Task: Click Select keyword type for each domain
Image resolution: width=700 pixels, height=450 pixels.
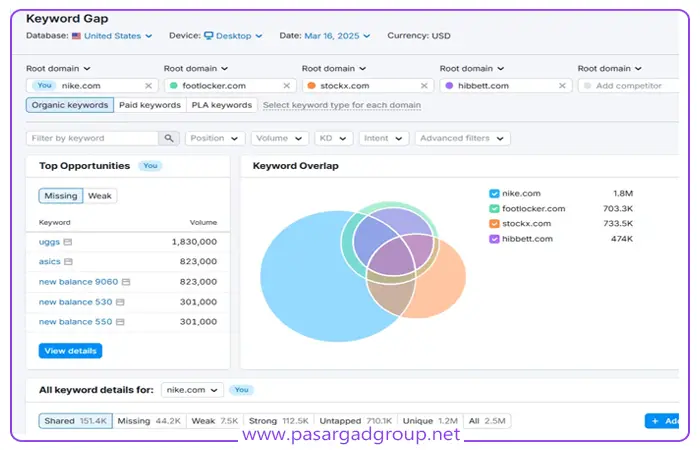Action: [342, 105]
